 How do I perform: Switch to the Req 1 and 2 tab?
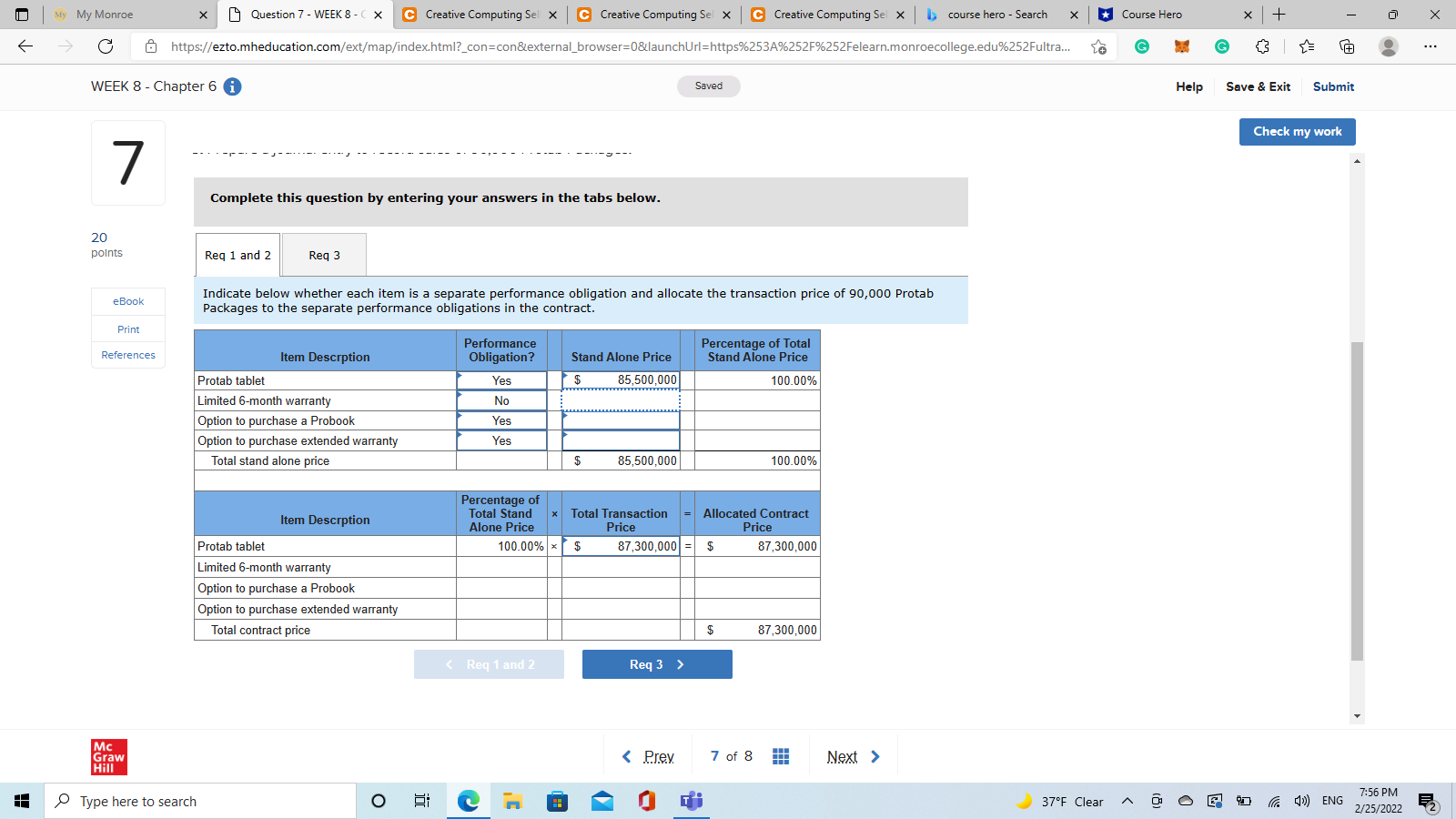point(238,255)
